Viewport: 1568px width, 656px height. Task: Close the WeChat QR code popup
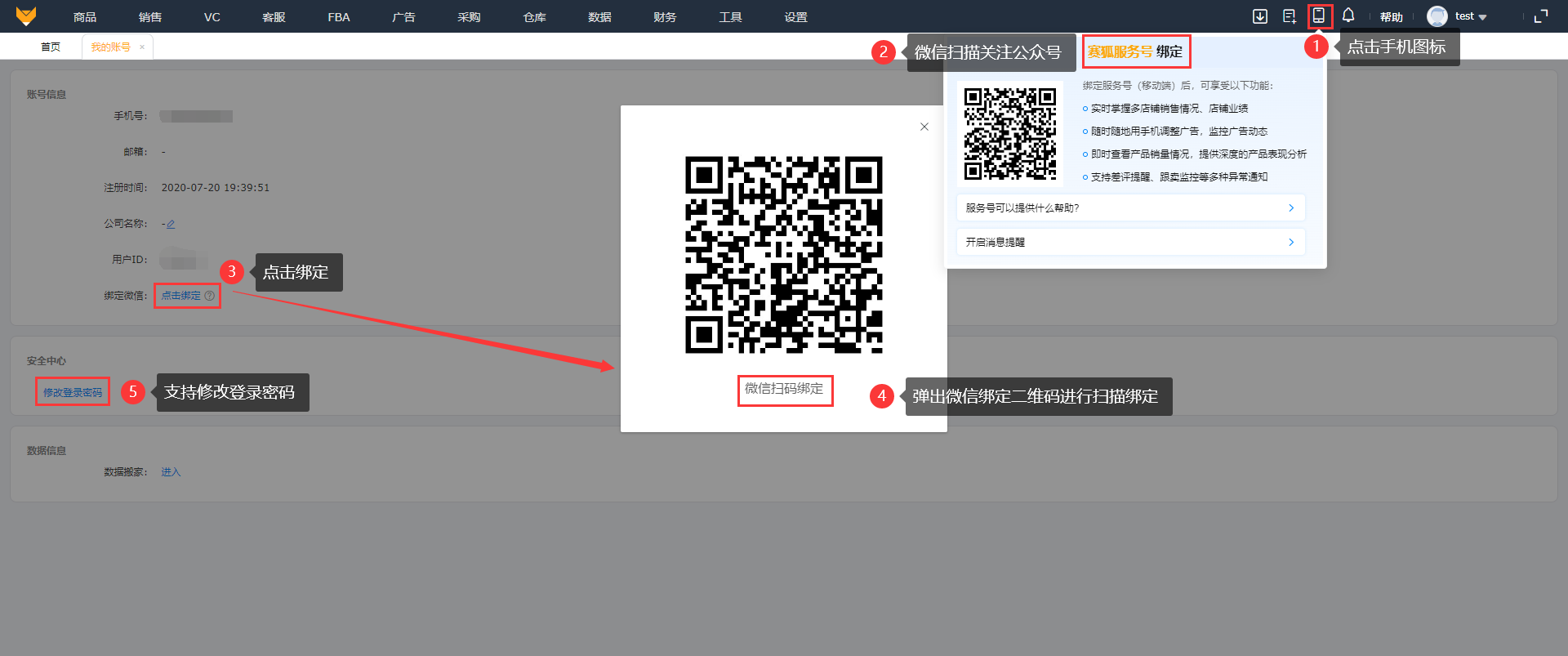point(924,127)
